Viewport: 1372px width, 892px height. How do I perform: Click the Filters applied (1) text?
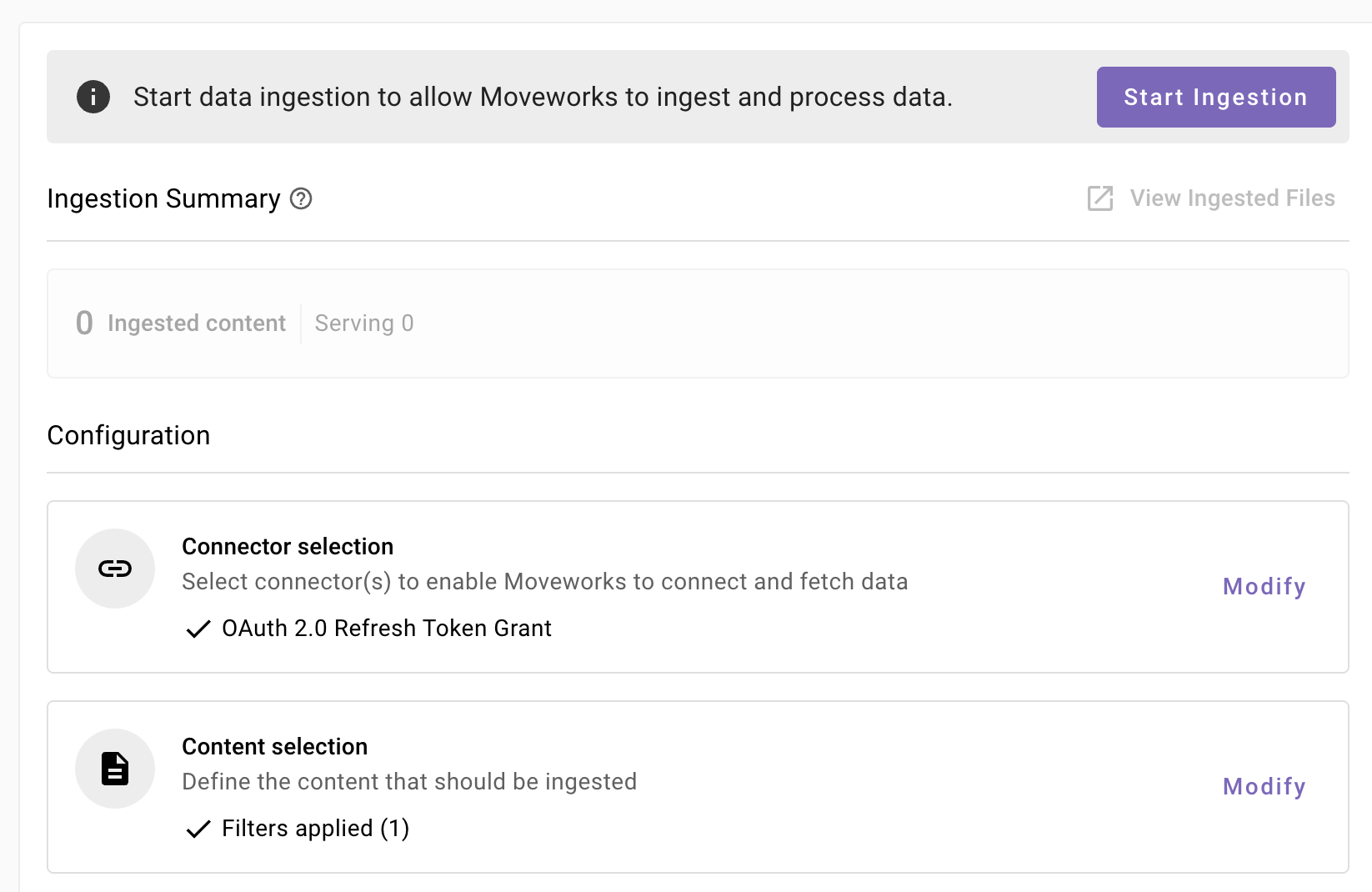coord(315,829)
